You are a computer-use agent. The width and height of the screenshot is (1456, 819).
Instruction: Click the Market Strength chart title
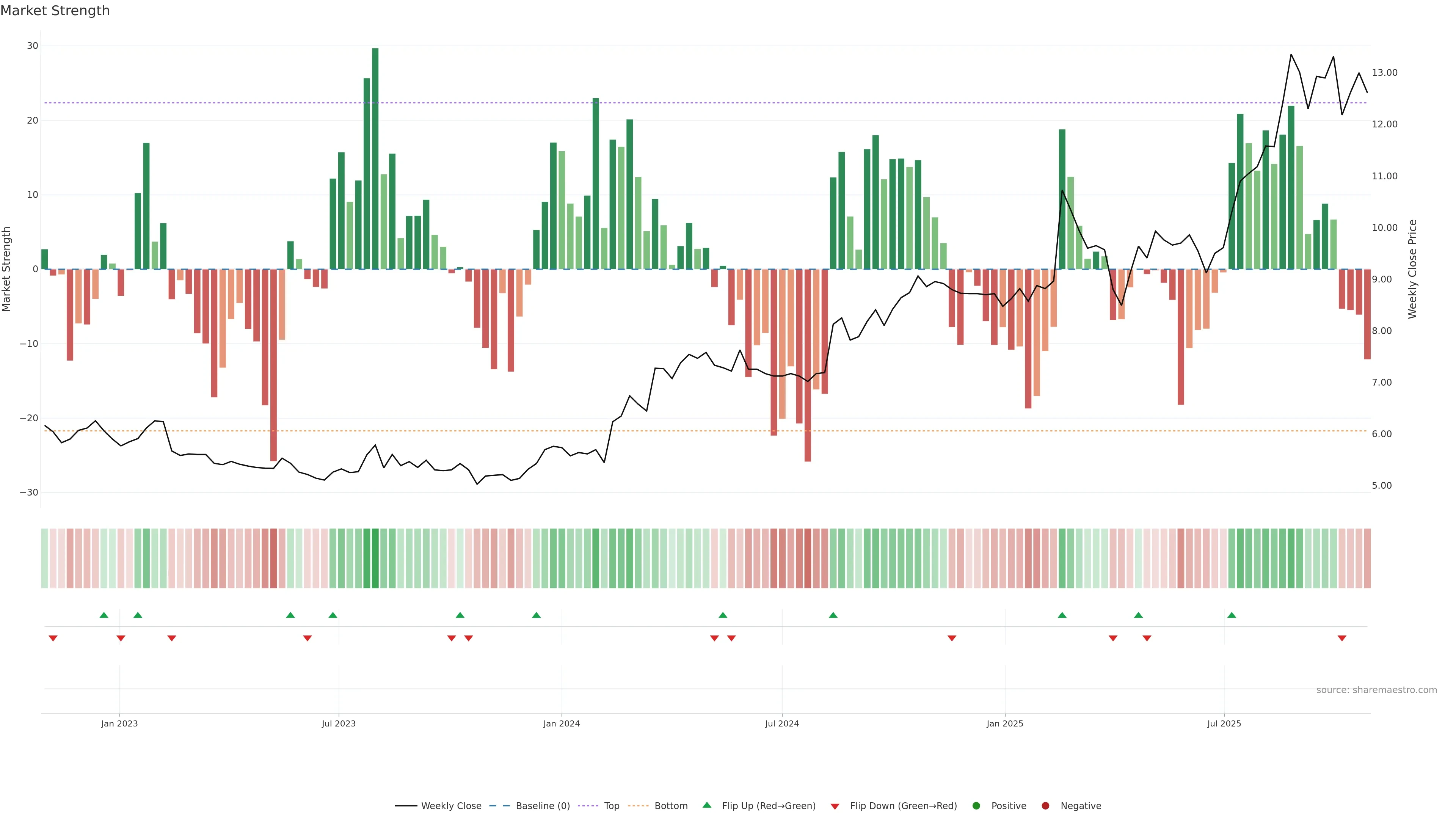(x=55, y=11)
